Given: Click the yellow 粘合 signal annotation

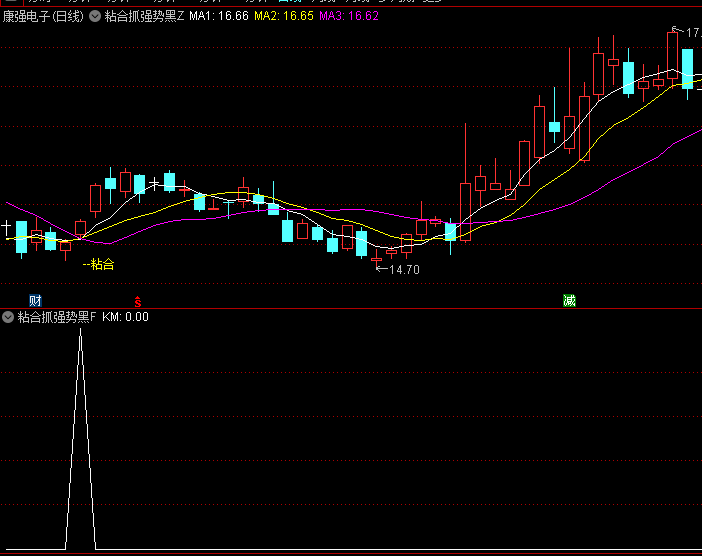Looking at the screenshot, I should coord(101,265).
